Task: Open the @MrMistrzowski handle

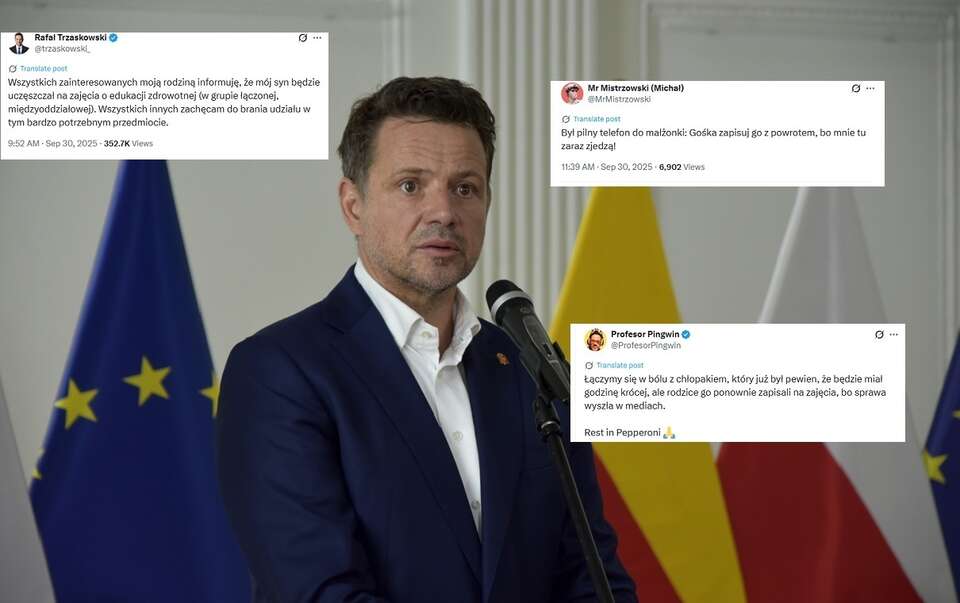Action: (x=619, y=99)
